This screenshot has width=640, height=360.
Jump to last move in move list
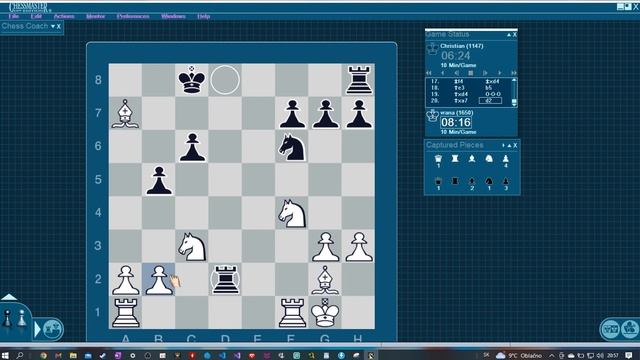coord(514,73)
